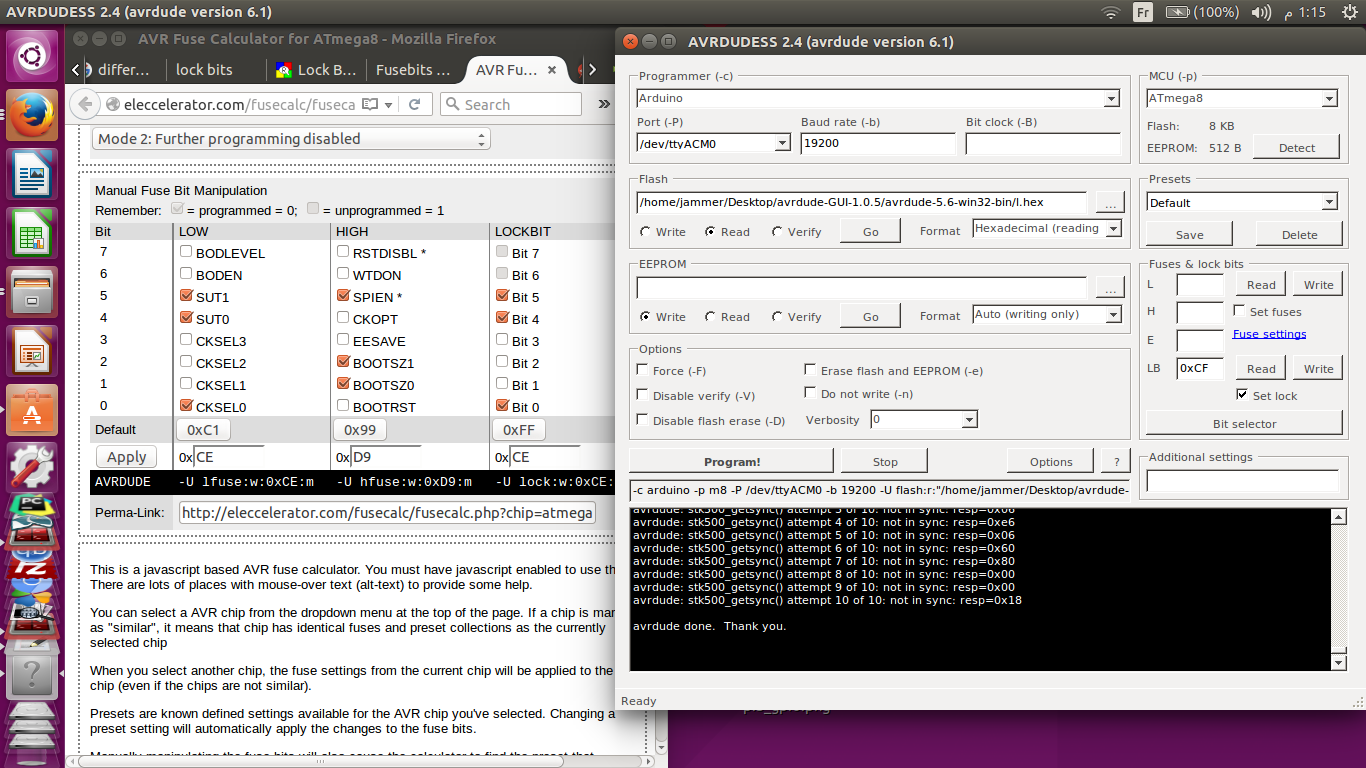Open the Fuse settings link
The width and height of the screenshot is (1366, 768).
(1269, 334)
